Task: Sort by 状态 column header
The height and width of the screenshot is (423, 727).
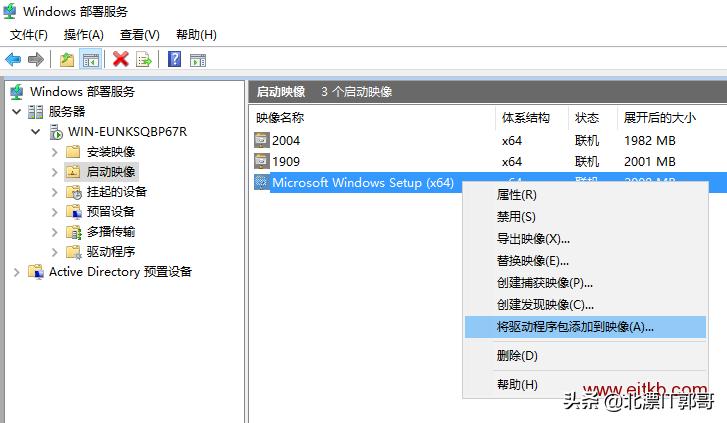Action: [x=593, y=118]
